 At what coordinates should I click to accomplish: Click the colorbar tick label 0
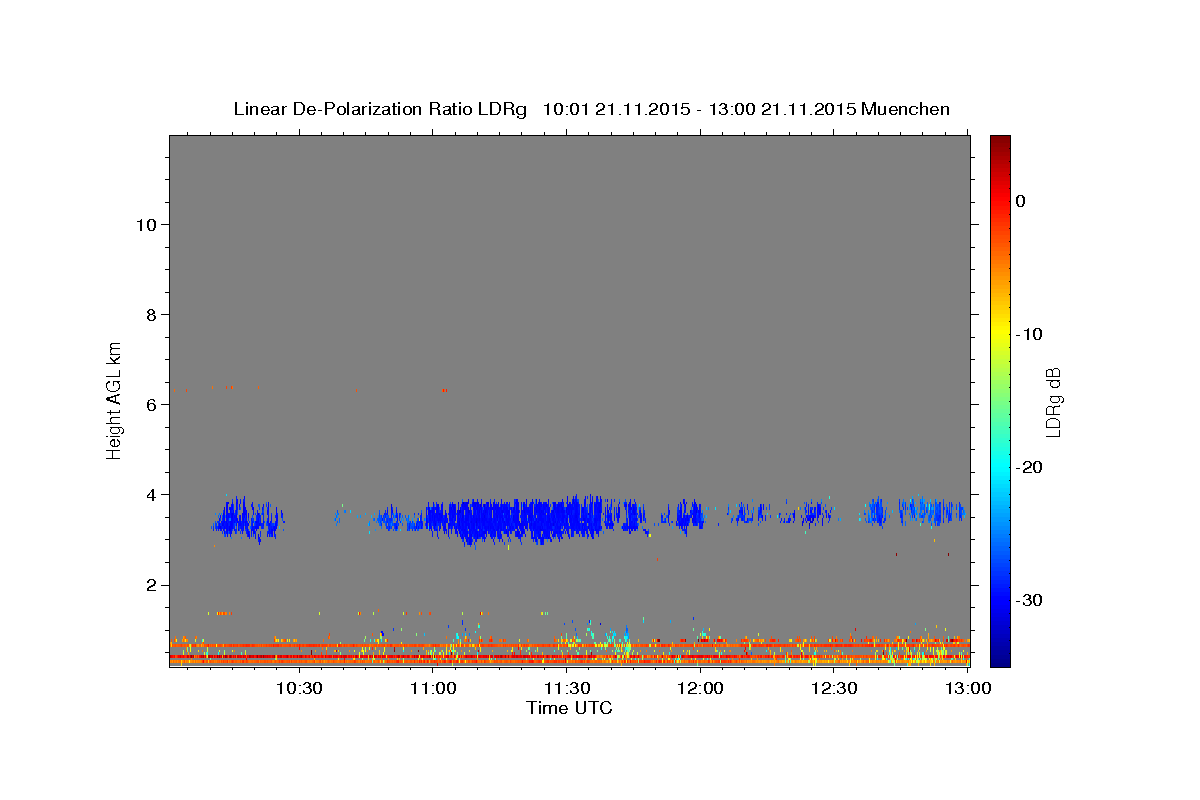pyautogui.click(x=1021, y=201)
